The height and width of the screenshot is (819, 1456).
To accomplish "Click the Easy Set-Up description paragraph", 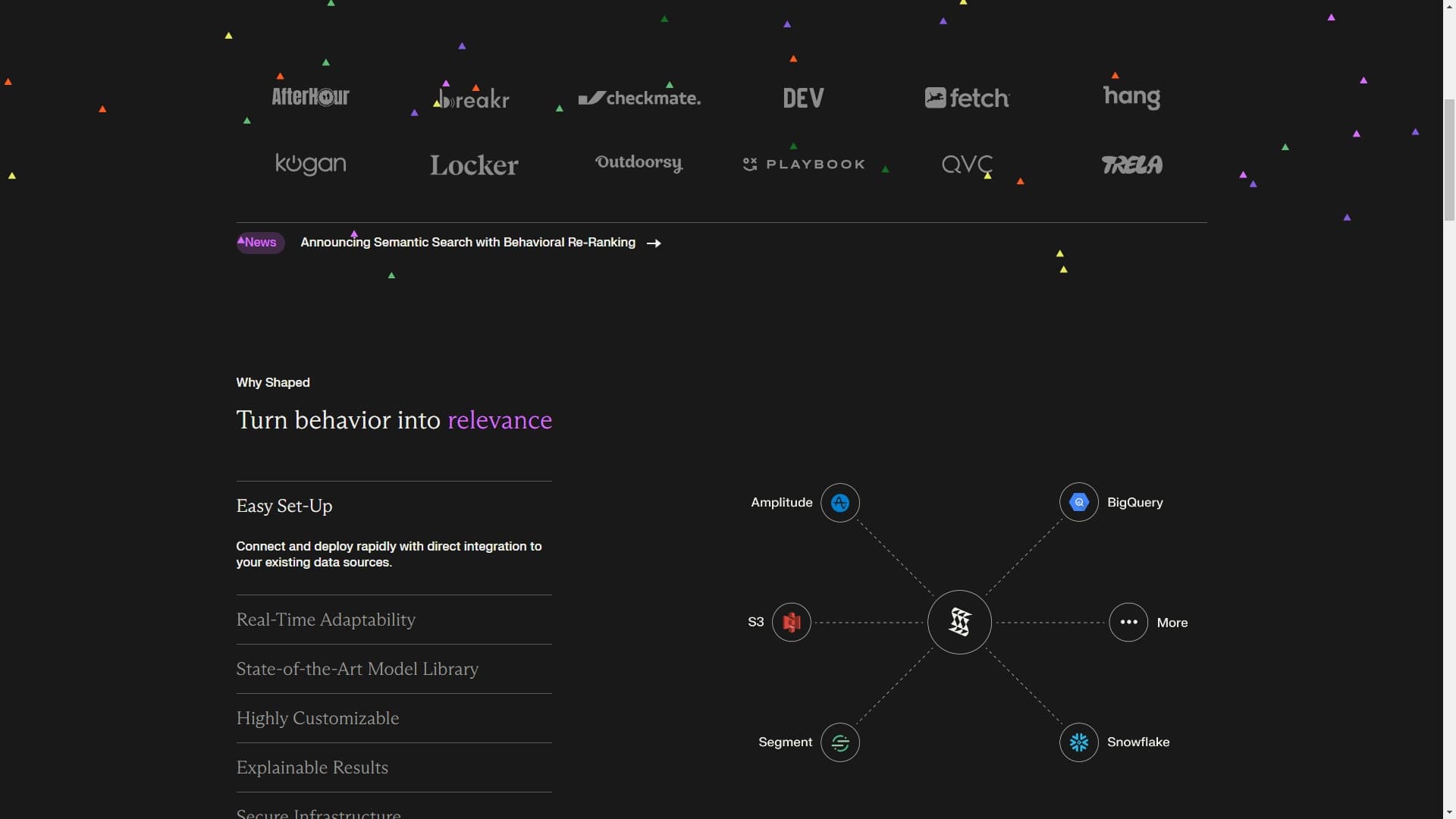I will [389, 554].
